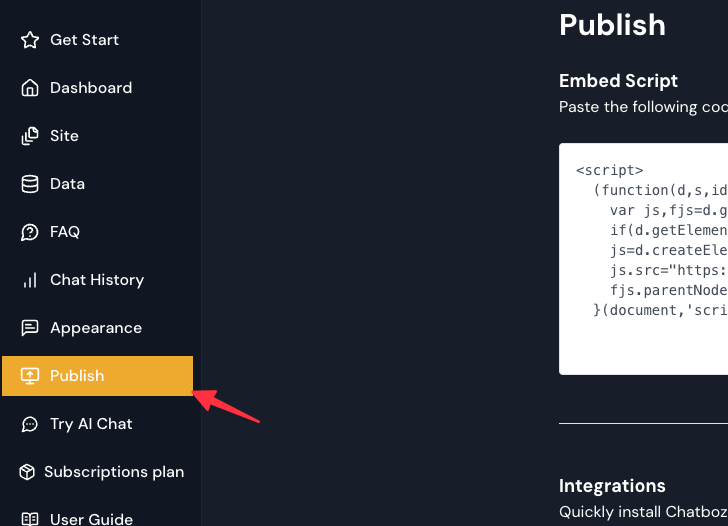
Task: Open the Site section
Action: [64, 136]
